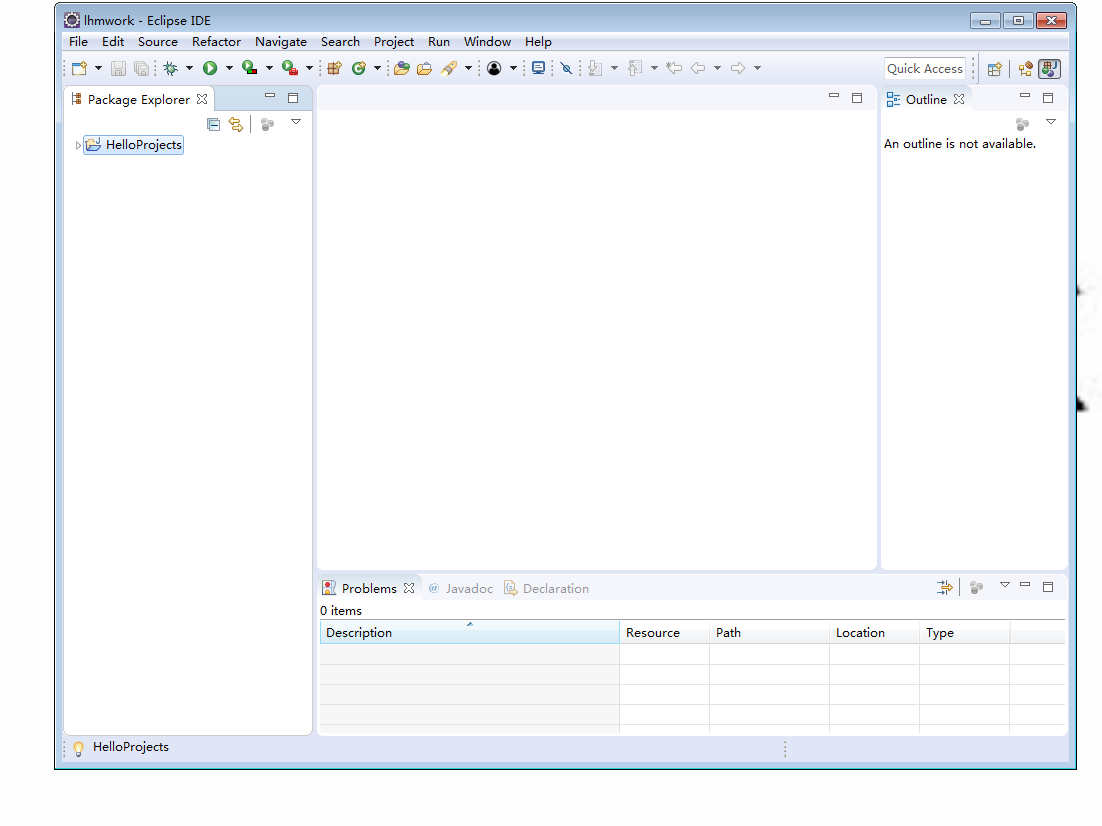Click the New wizard icon
This screenshot has height=826, width=1102.
coord(79,68)
